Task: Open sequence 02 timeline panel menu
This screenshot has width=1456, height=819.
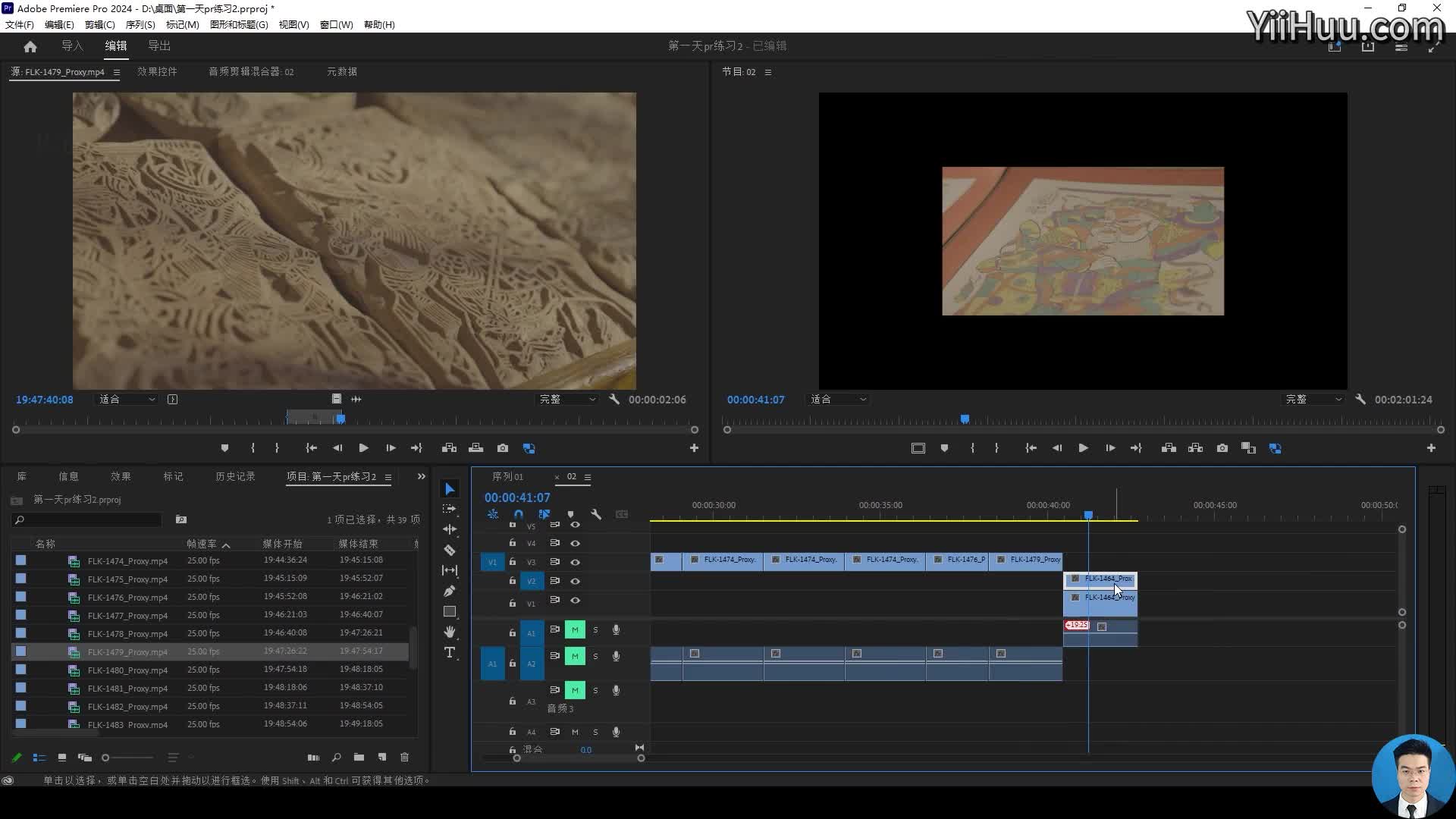Action: point(588,477)
